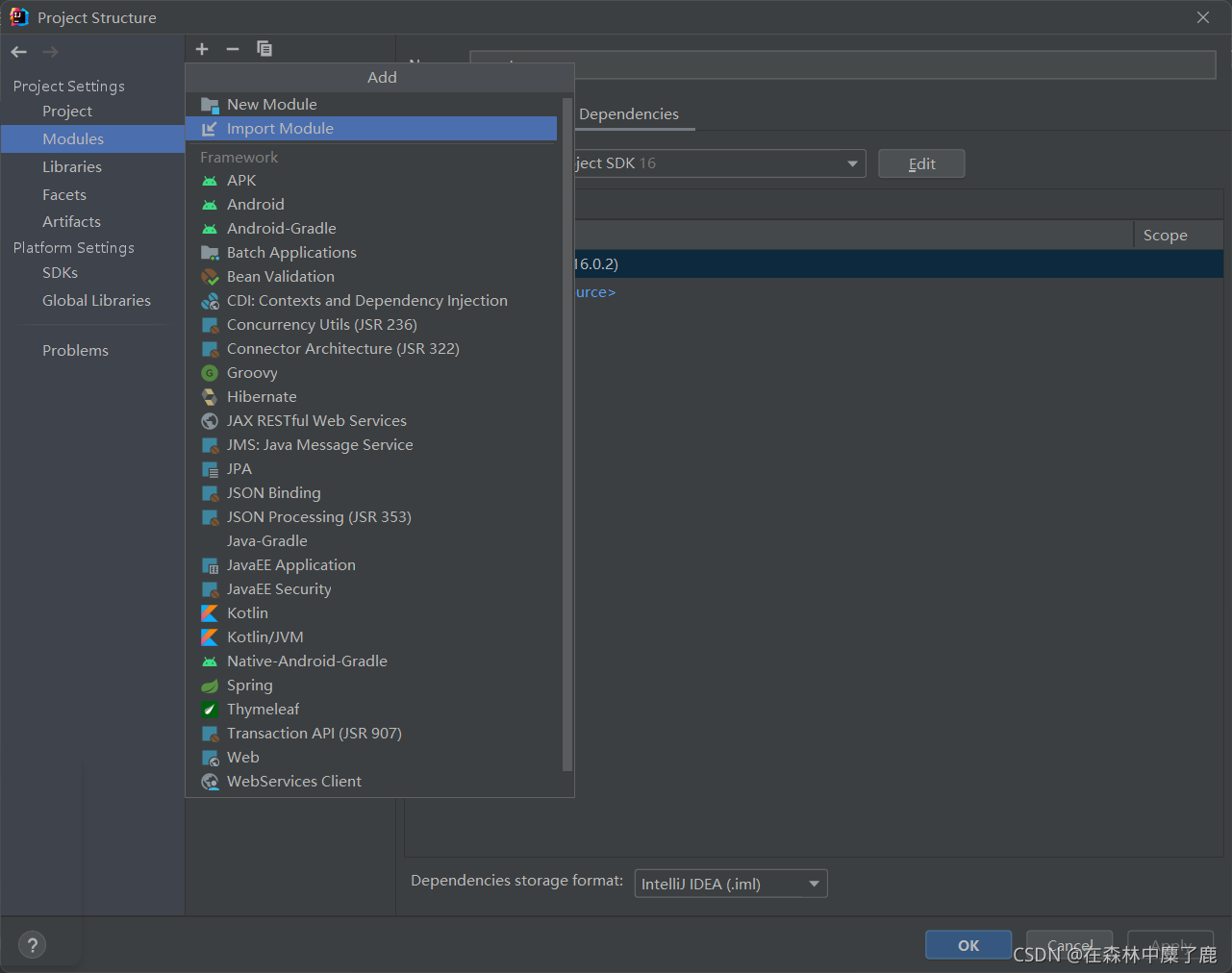Click the JMS Java Message Service icon
This screenshot has width=1232, height=973.
(x=210, y=445)
